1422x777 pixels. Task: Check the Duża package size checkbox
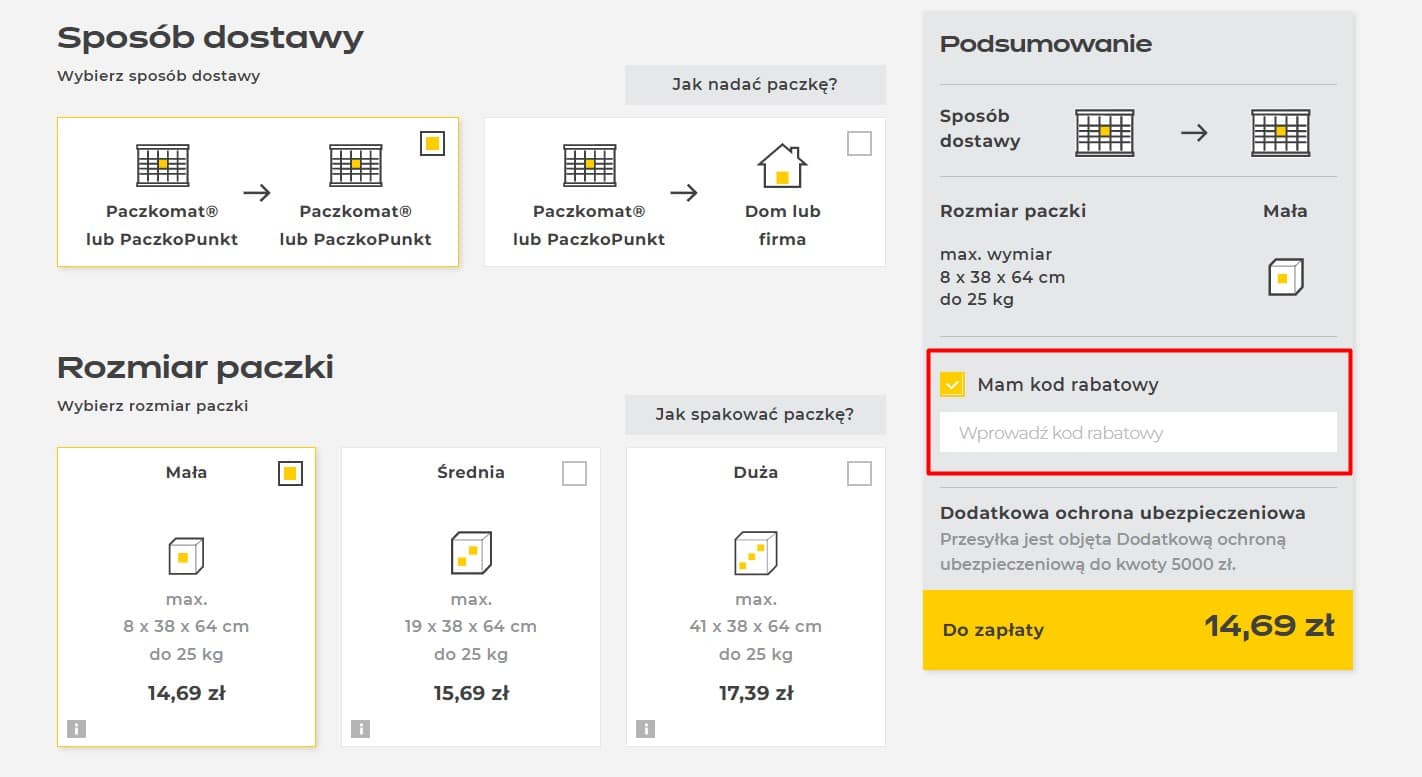point(858,473)
